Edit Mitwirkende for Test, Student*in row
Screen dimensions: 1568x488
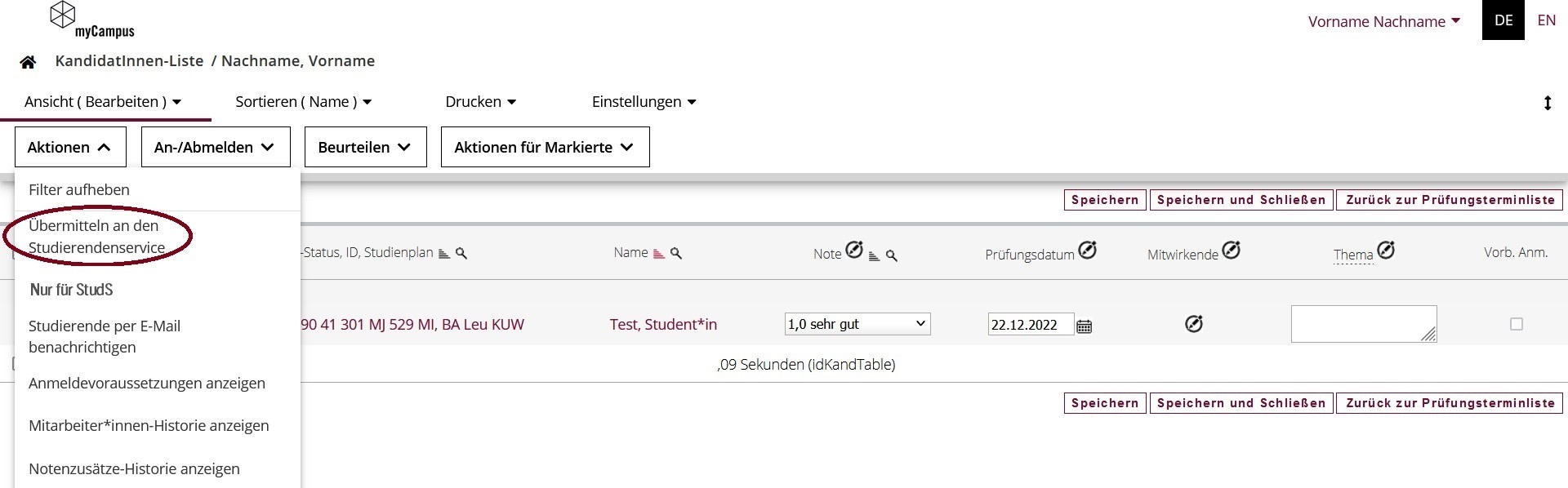1194,324
